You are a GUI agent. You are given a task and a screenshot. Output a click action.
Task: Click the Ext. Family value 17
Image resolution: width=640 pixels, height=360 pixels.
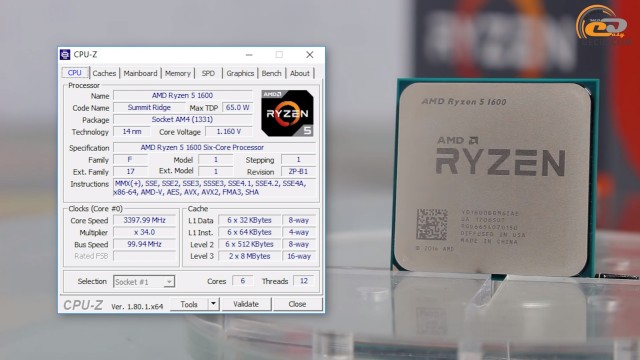click(130, 171)
